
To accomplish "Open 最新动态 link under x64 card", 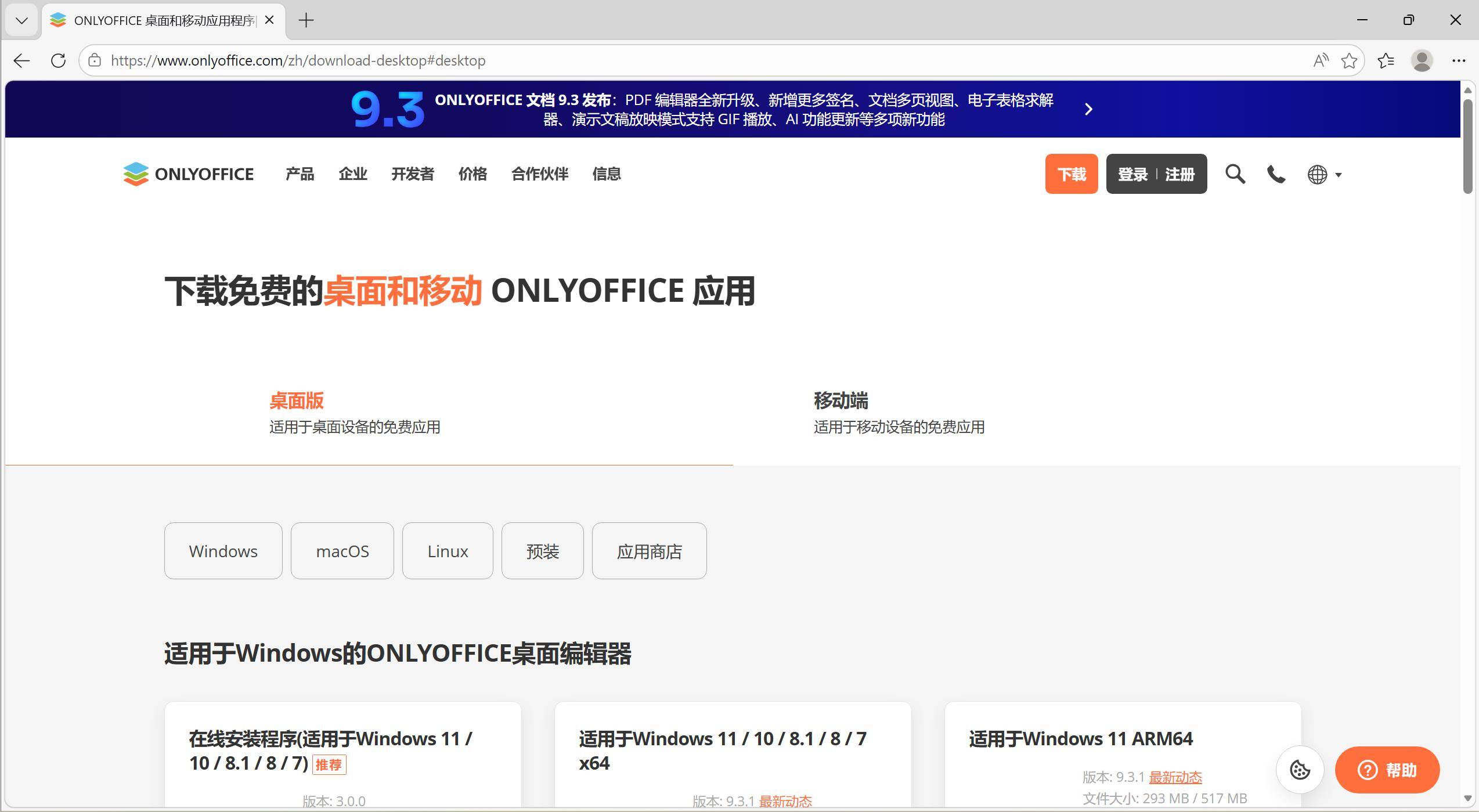I will pyautogui.click(x=785, y=802).
